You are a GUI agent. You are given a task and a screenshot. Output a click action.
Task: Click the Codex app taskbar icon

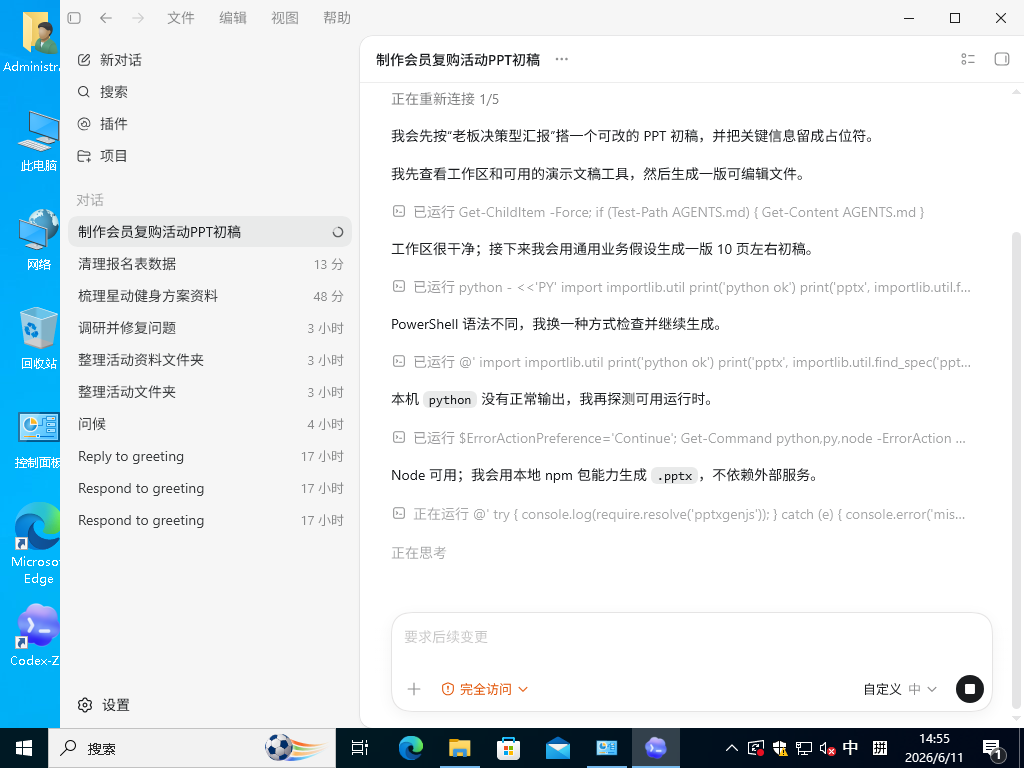[x=656, y=748]
